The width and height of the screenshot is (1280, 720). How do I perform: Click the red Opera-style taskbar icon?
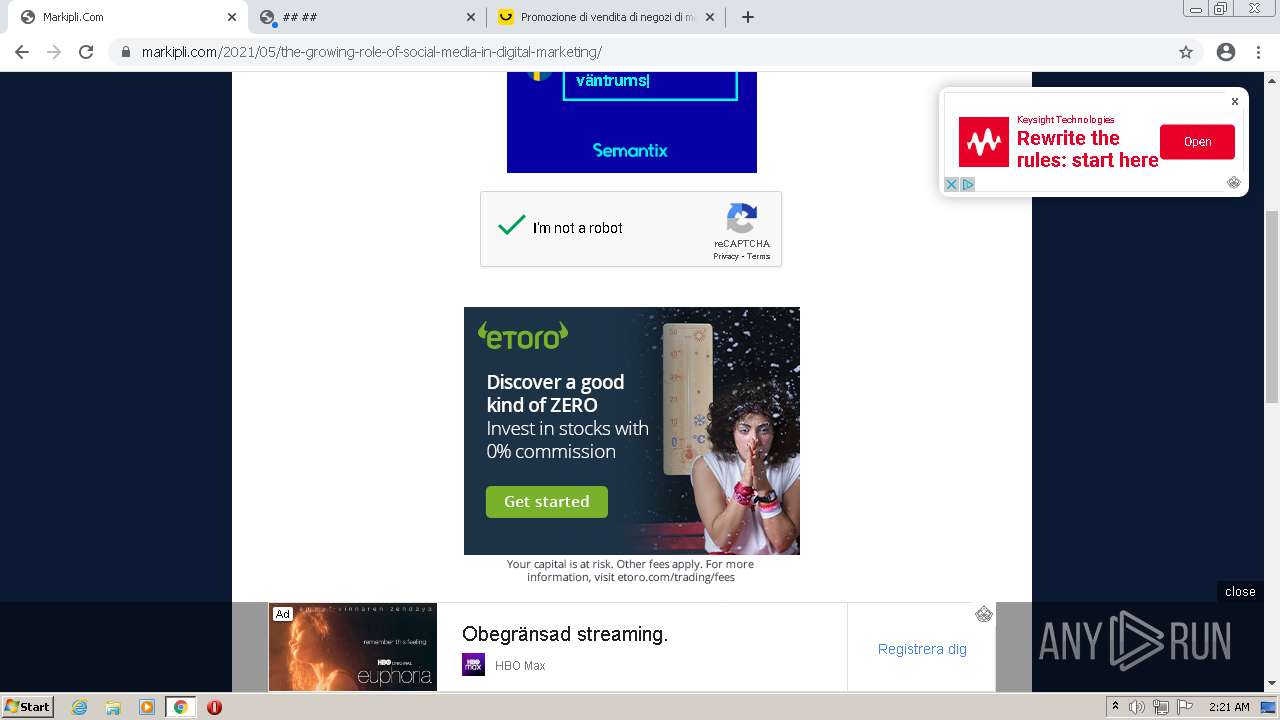pyautogui.click(x=214, y=707)
